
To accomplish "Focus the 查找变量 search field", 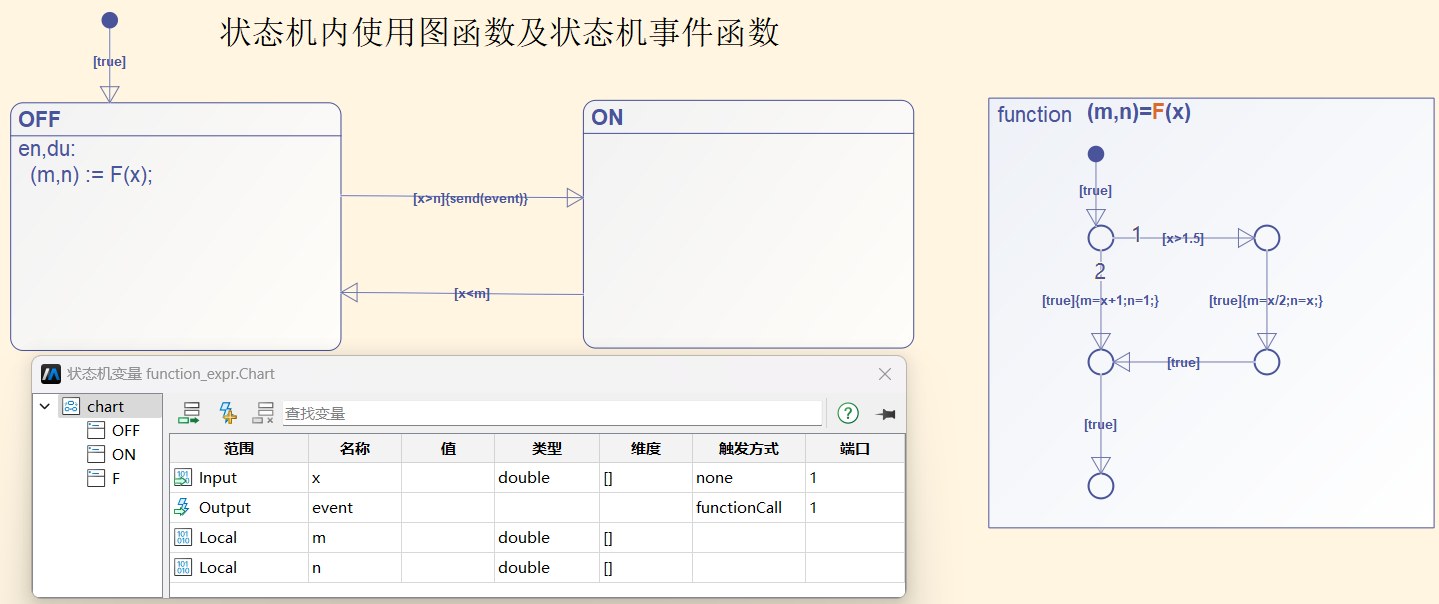I will [x=552, y=413].
